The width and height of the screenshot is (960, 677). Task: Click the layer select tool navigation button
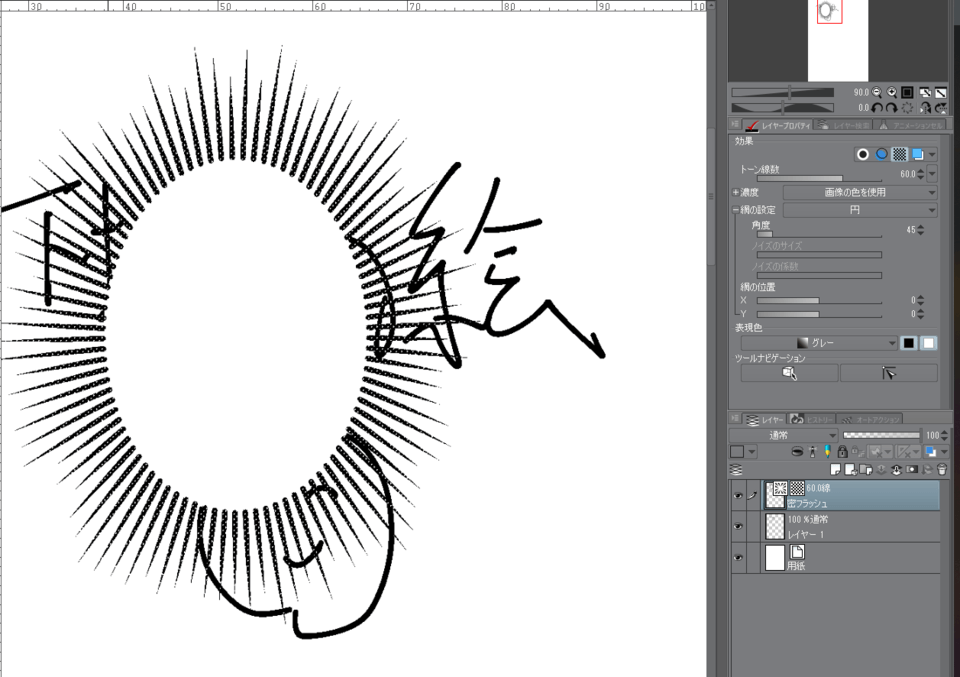click(x=888, y=372)
